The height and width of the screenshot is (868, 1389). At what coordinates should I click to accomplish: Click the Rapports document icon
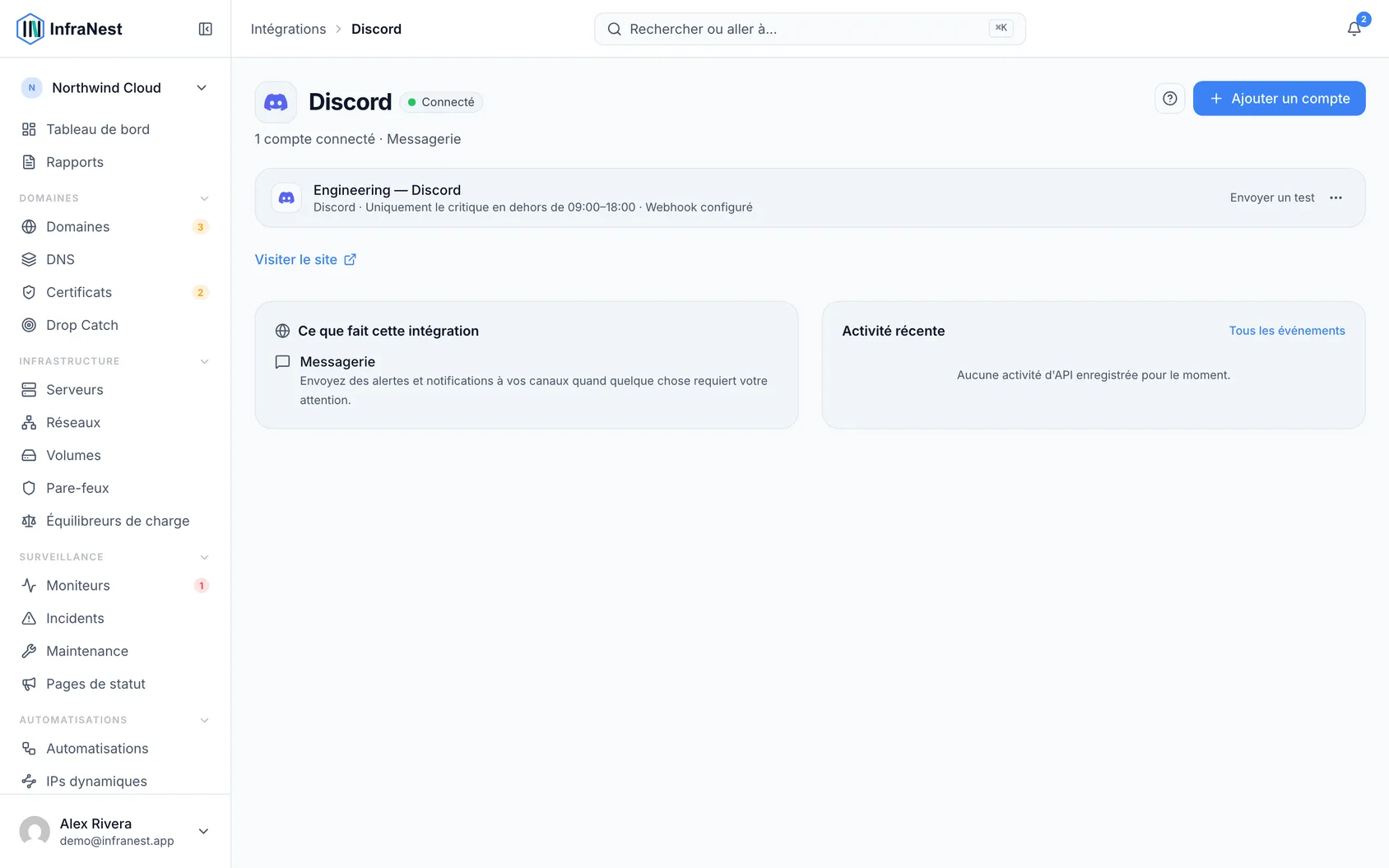tap(29, 162)
